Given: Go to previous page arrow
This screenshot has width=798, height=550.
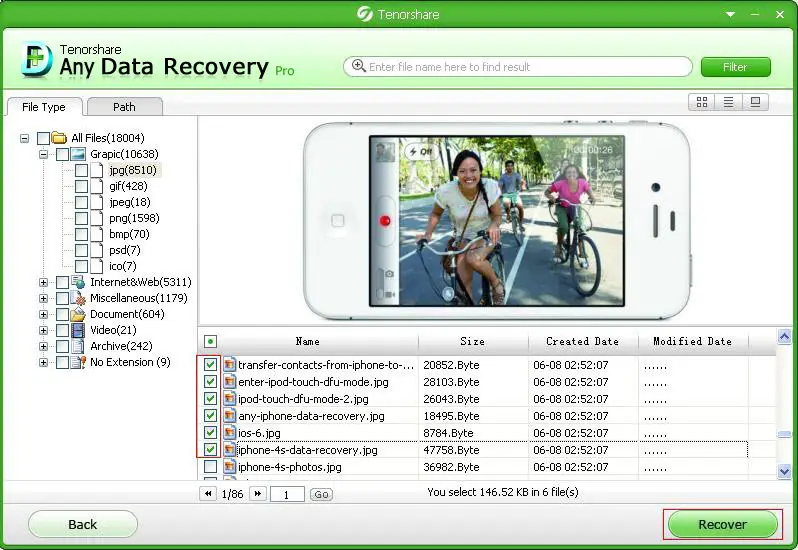Looking at the screenshot, I should (208, 494).
